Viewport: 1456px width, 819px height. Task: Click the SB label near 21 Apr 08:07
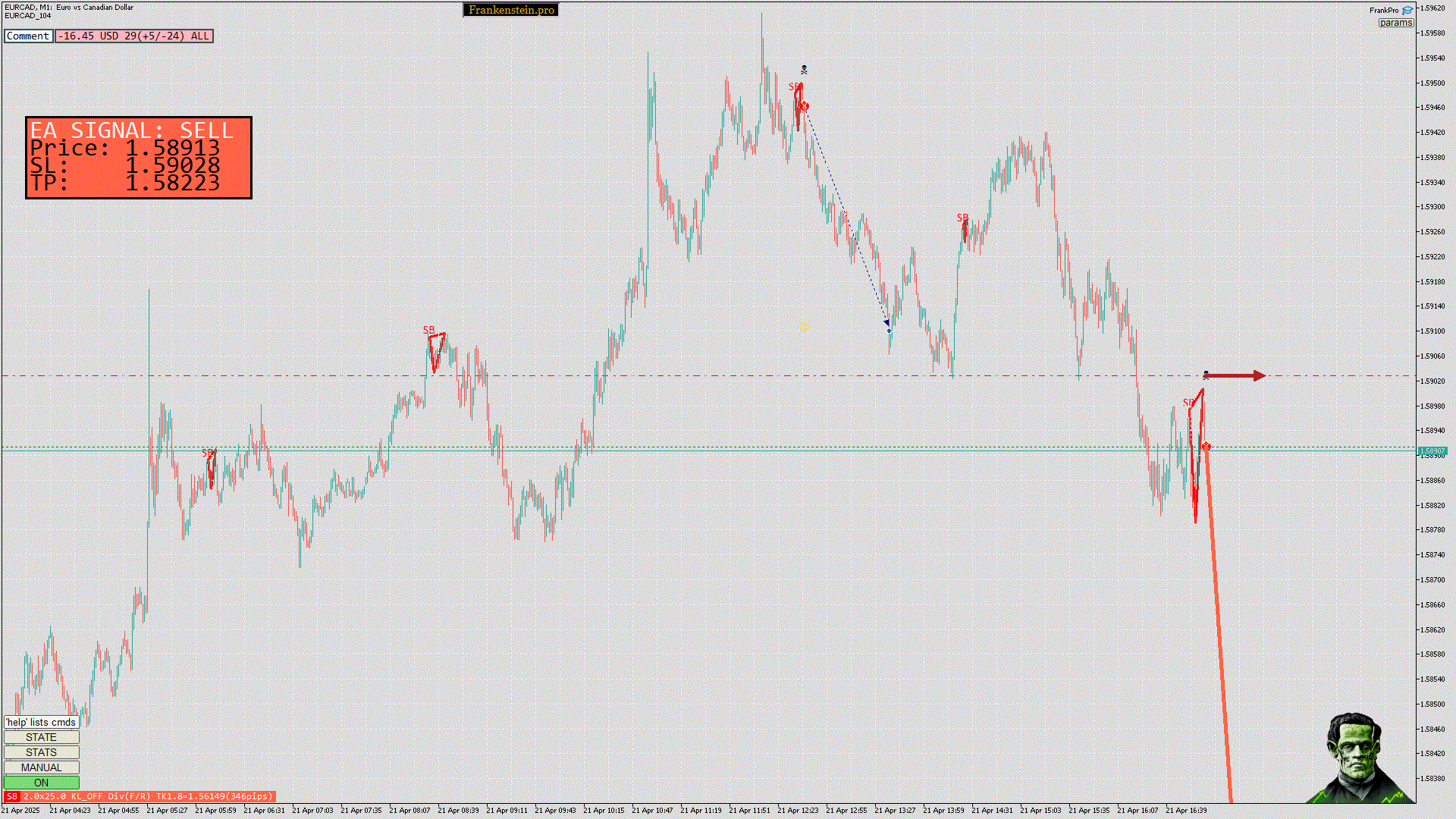coord(428,330)
